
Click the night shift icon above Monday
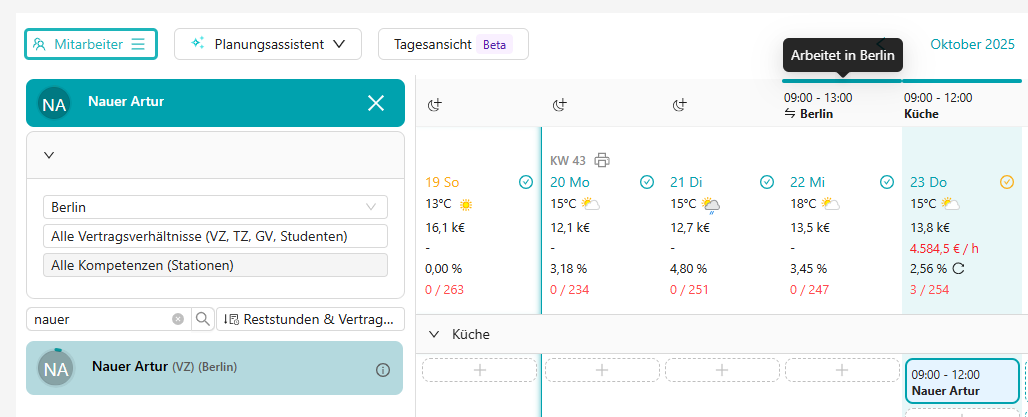click(x=560, y=105)
